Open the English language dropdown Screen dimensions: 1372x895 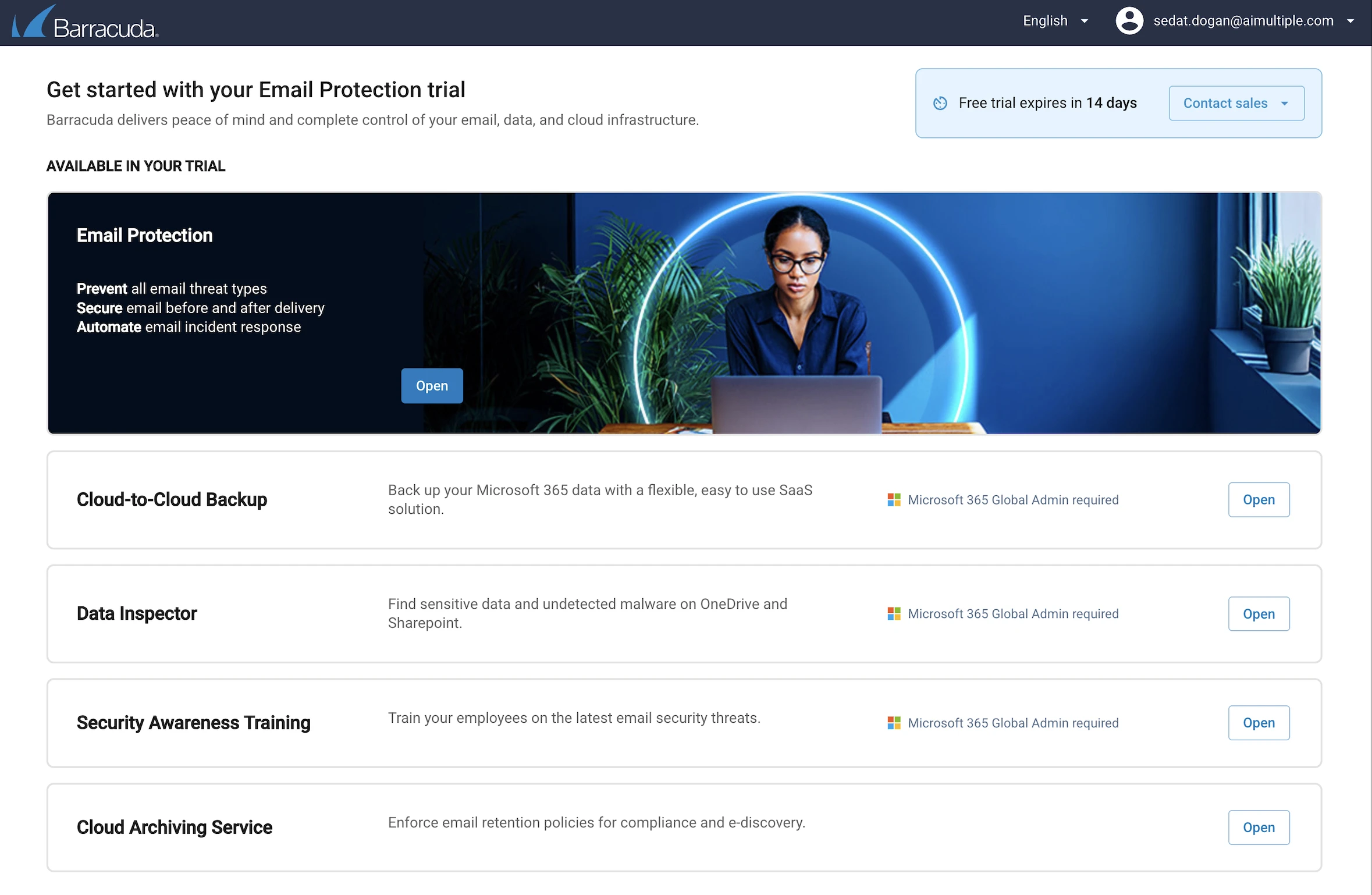[1055, 21]
